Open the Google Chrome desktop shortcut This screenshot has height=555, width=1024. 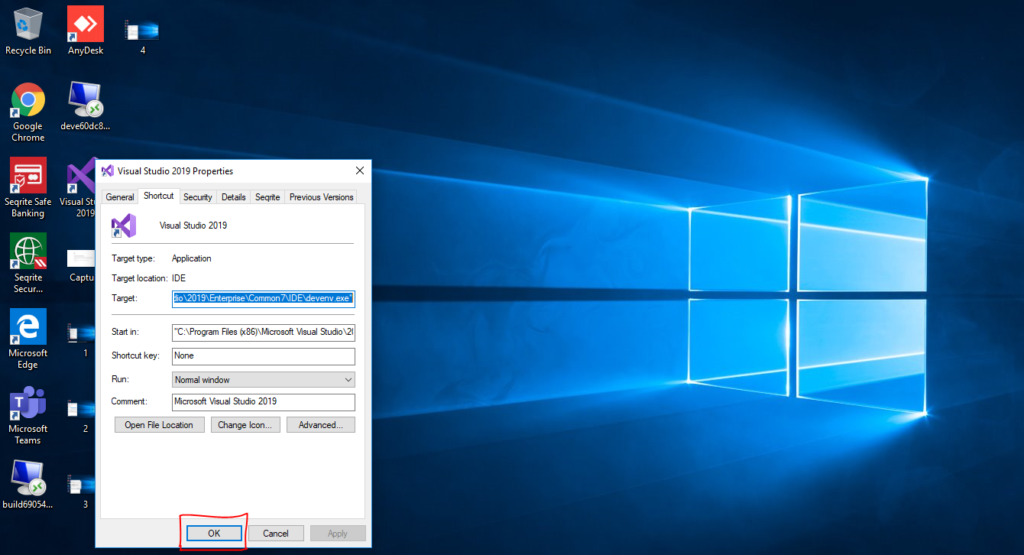coord(27,112)
